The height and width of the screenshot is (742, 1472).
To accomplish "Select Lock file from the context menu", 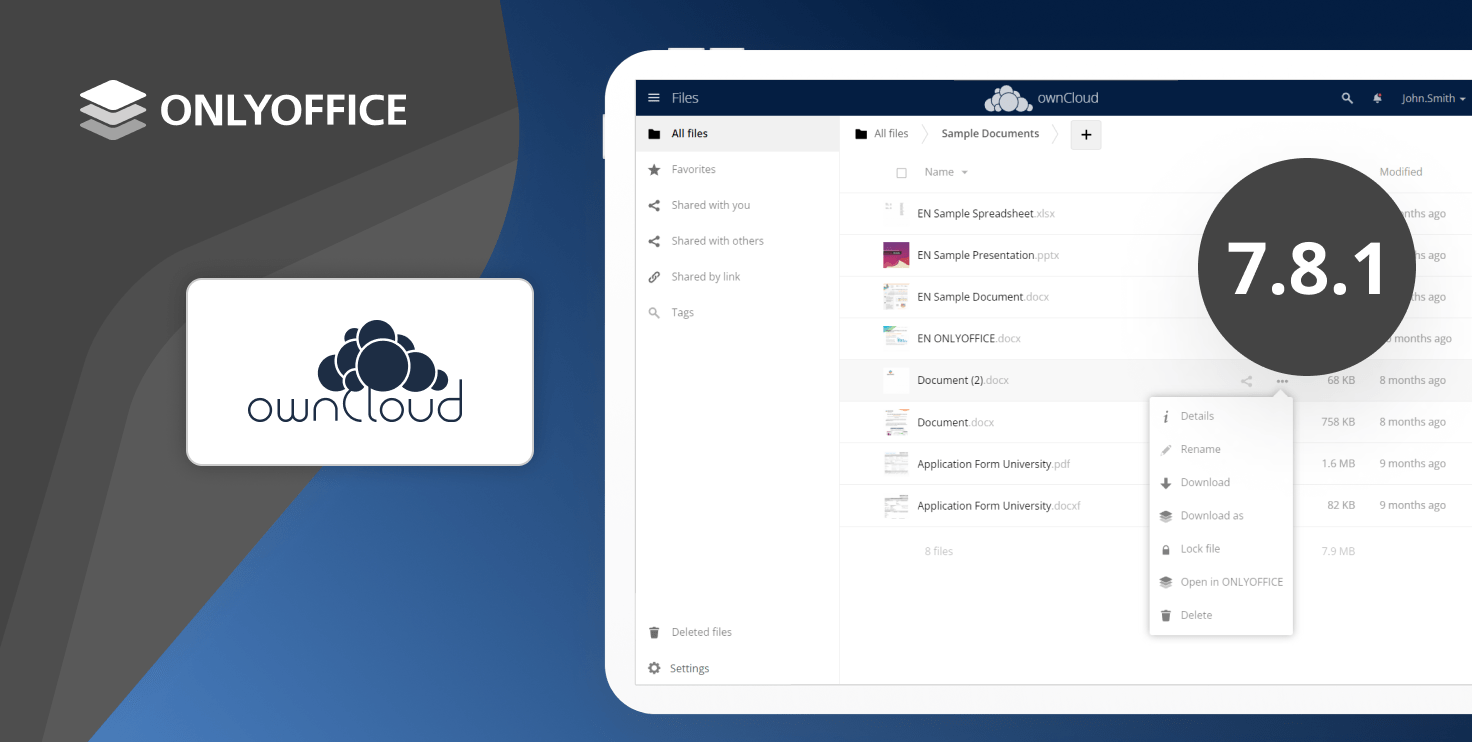I will click(1199, 548).
